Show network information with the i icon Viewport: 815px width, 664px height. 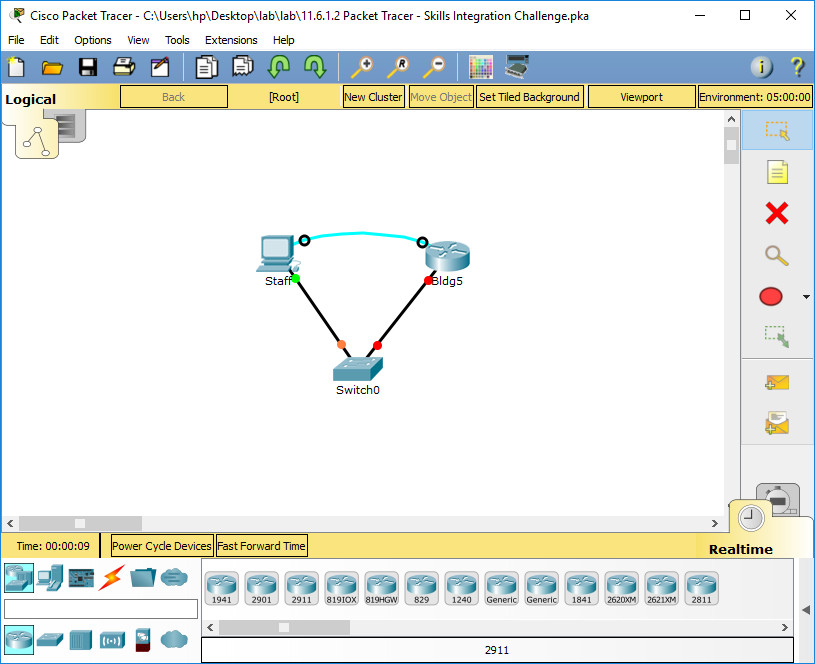761,67
